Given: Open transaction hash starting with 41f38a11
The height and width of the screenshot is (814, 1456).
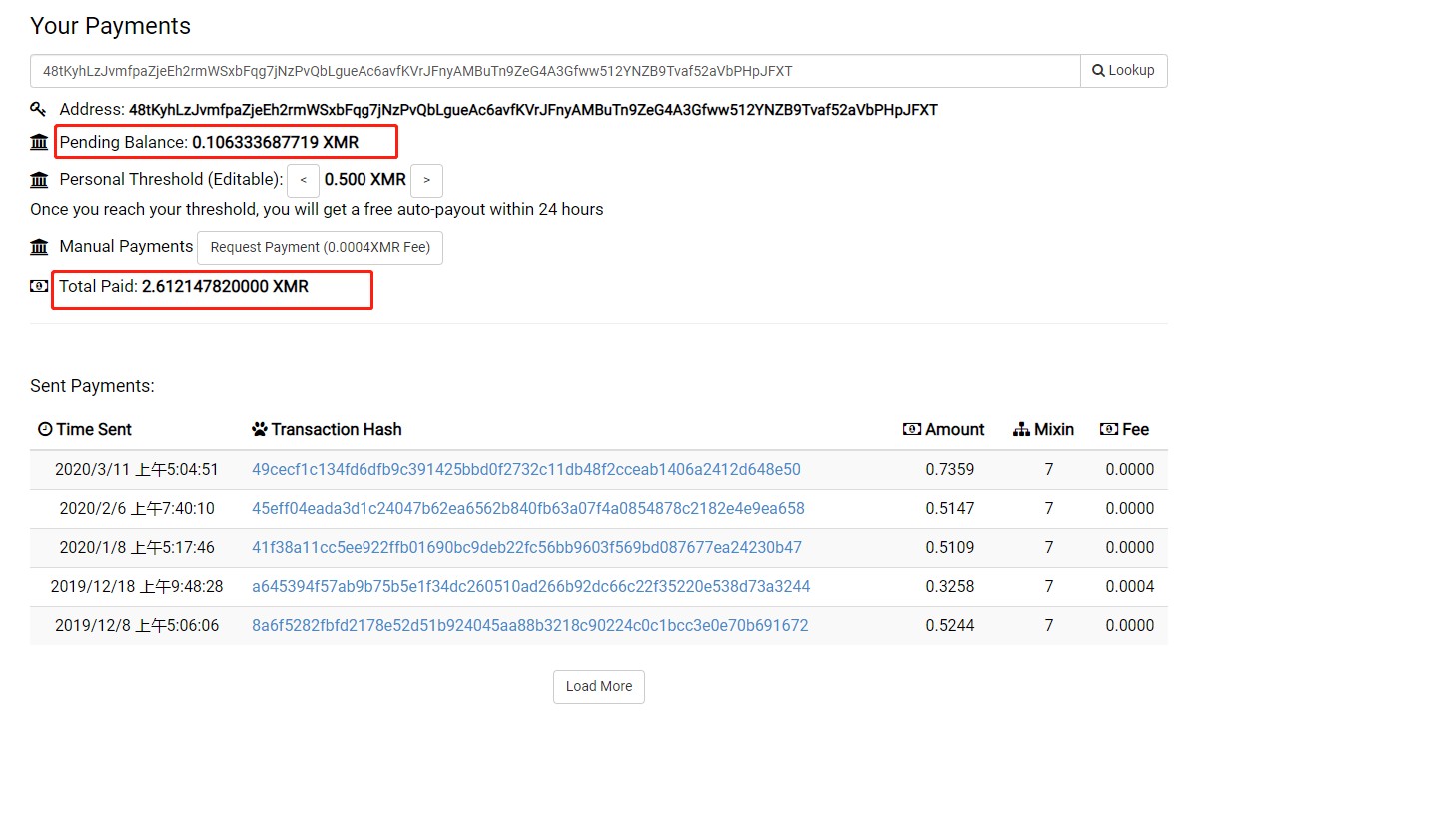Looking at the screenshot, I should pyautogui.click(x=526, y=547).
